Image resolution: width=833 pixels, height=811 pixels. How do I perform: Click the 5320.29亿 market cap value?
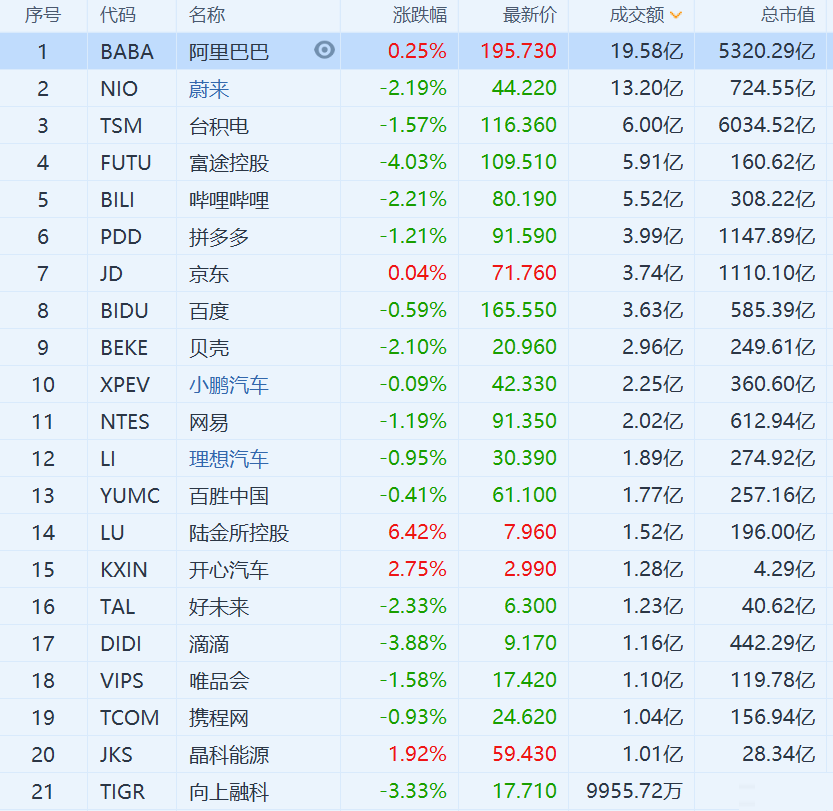coord(767,50)
